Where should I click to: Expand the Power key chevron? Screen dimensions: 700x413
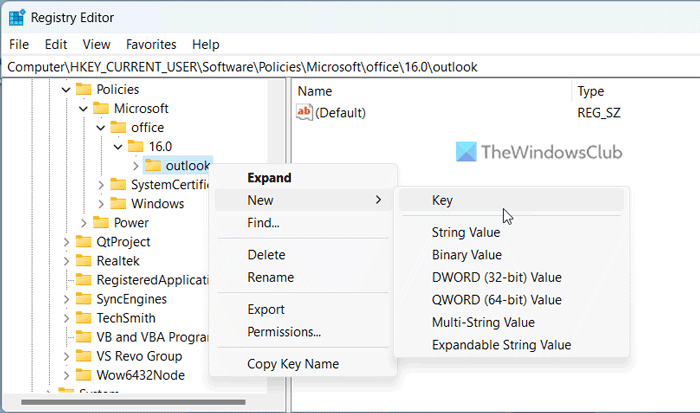click(83, 222)
